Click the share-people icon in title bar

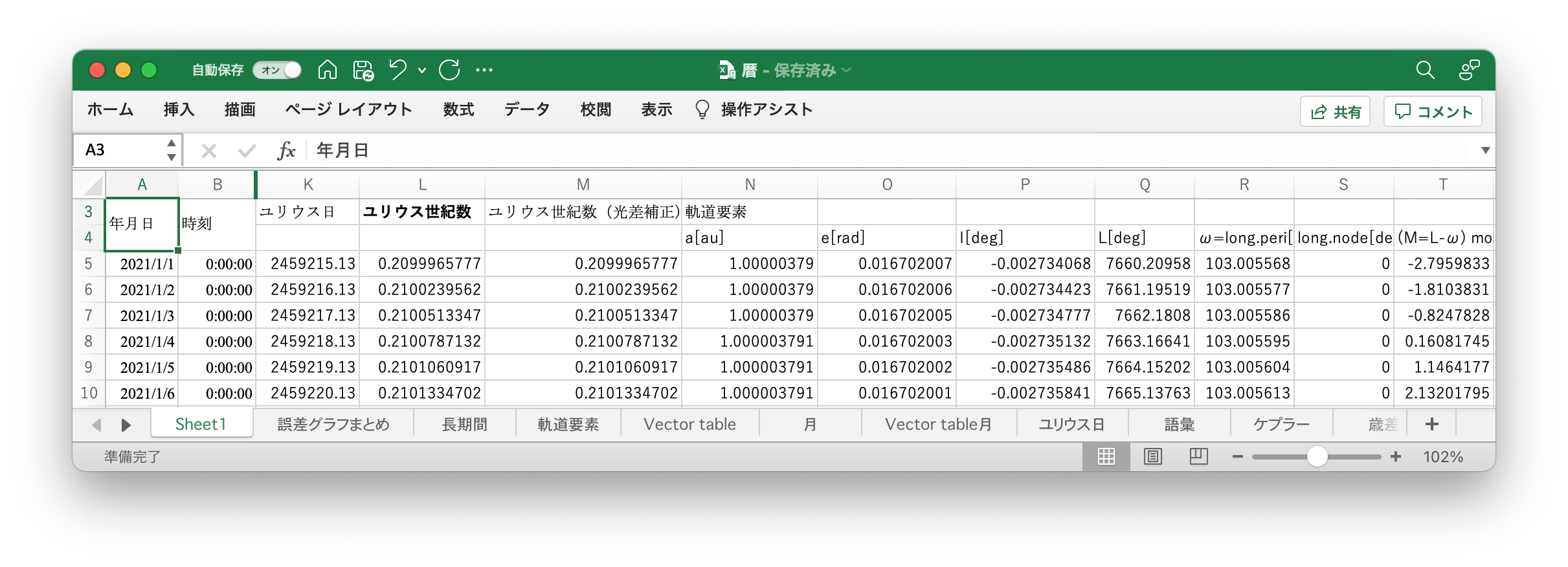click(x=1469, y=70)
